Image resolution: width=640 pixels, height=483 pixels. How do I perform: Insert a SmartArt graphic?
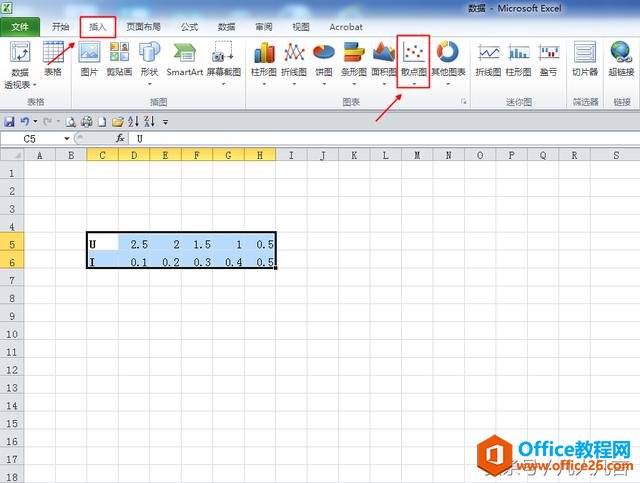pyautogui.click(x=184, y=59)
